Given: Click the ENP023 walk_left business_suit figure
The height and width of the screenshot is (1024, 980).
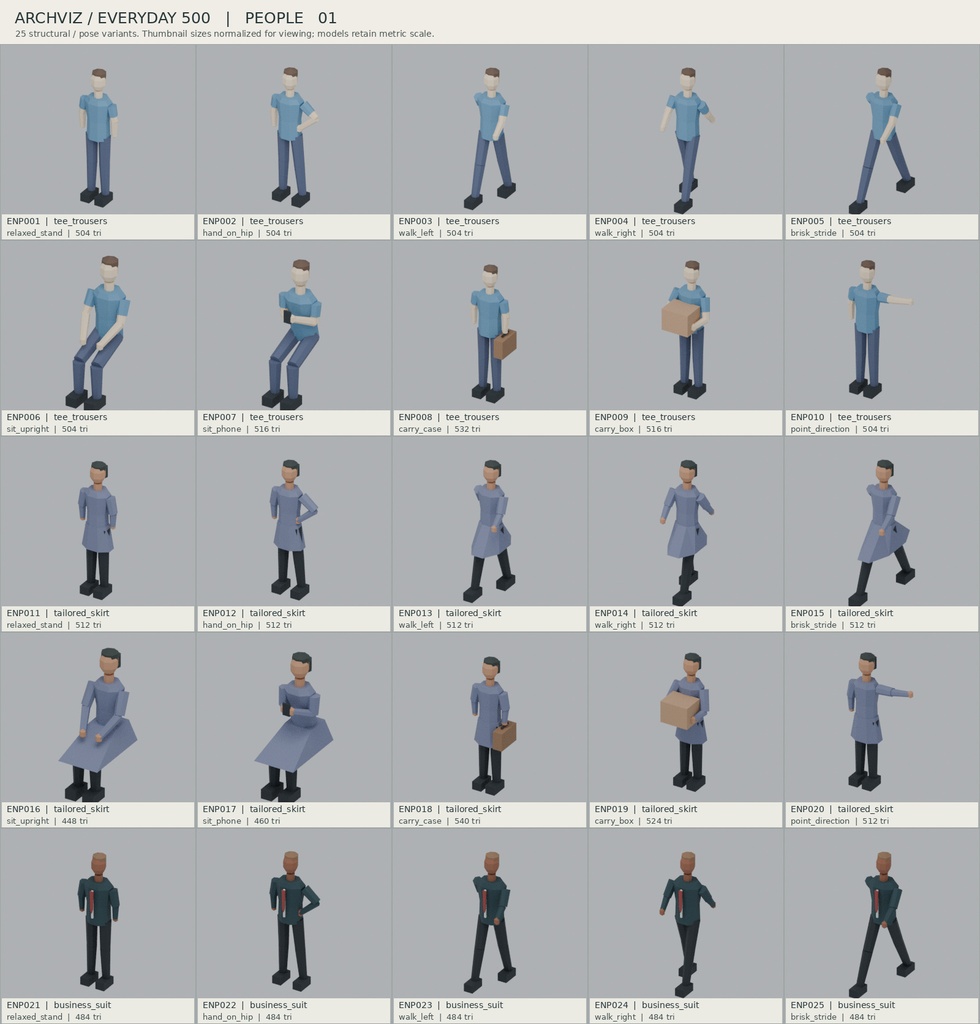Looking at the screenshot, I should click(490, 922).
